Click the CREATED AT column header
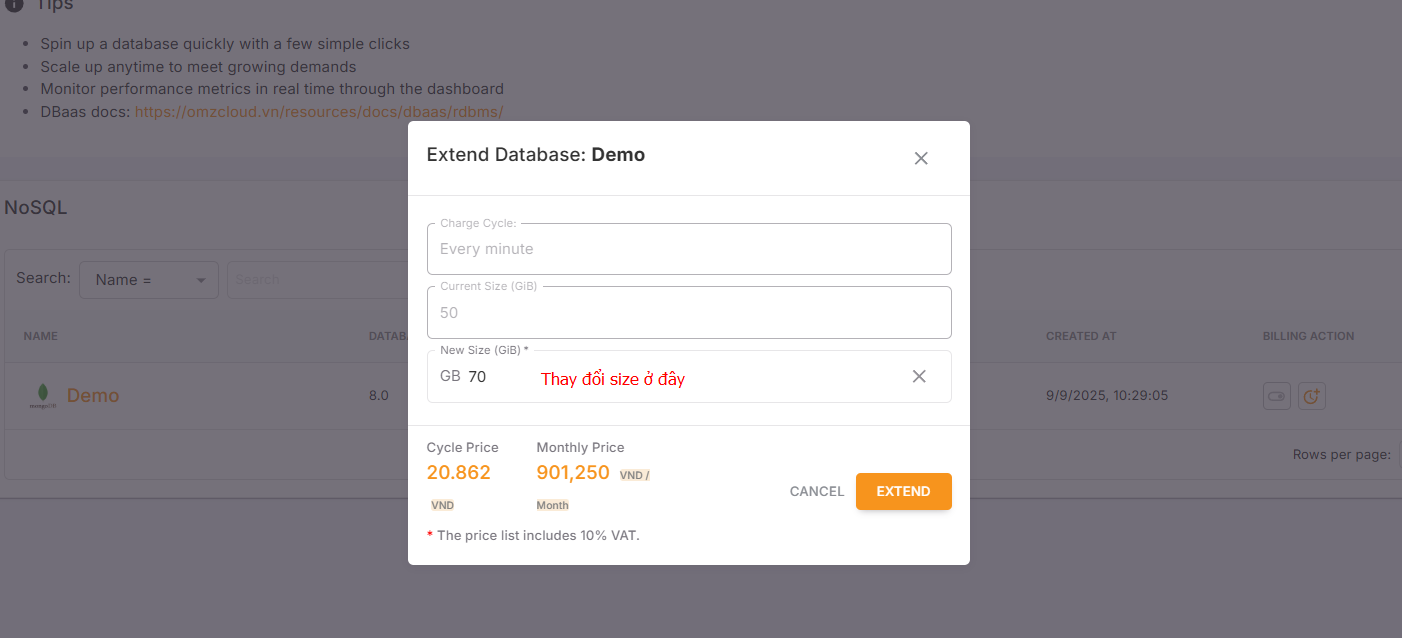Image resolution: width=1402 pixels, height=638 pixels. [1081, 336]
